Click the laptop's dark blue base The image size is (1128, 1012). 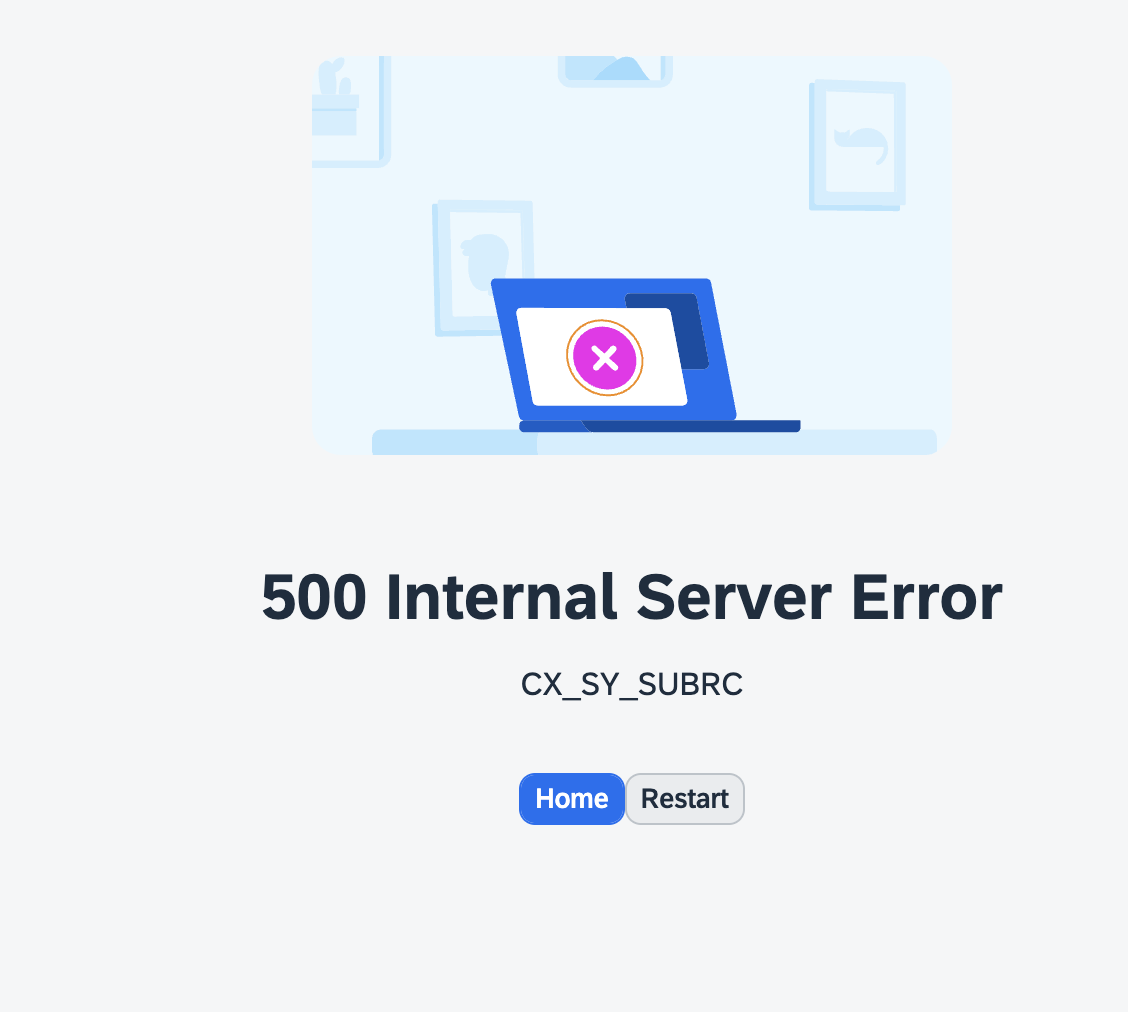click(660, 426)
